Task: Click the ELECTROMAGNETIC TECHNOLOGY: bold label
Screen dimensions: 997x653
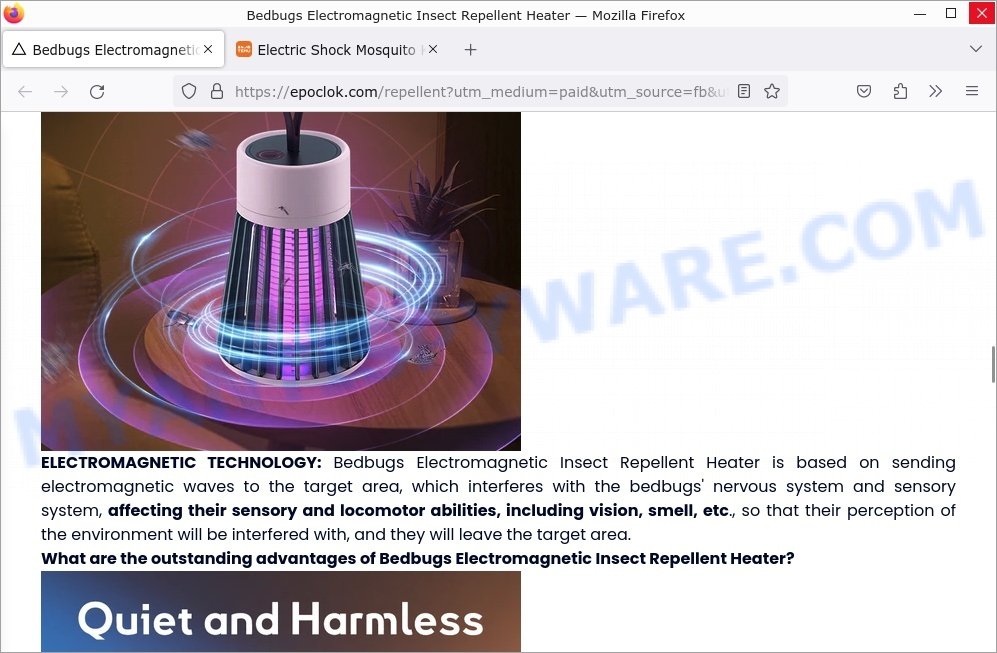Action: (x=181, y=463)
